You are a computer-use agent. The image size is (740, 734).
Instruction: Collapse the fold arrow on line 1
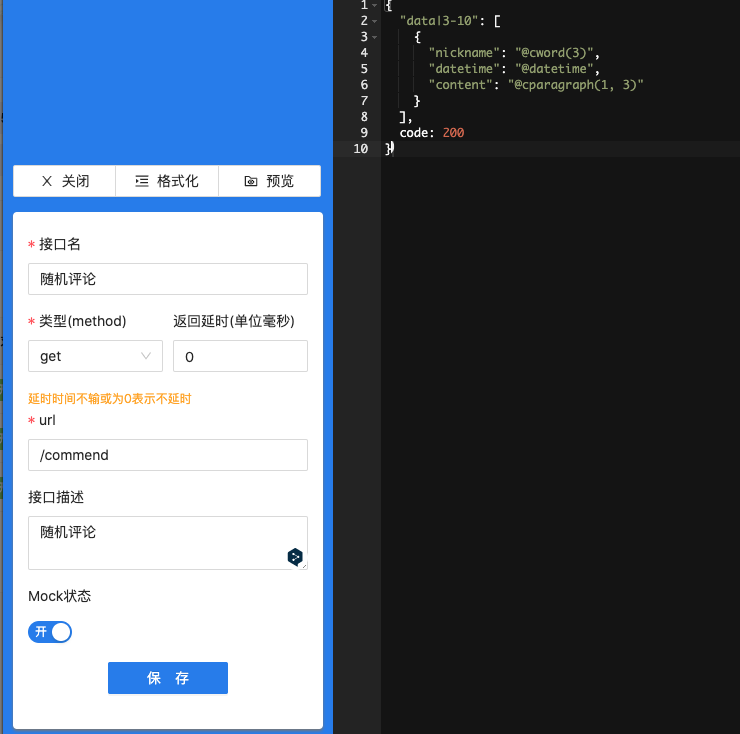click(375, 6)
